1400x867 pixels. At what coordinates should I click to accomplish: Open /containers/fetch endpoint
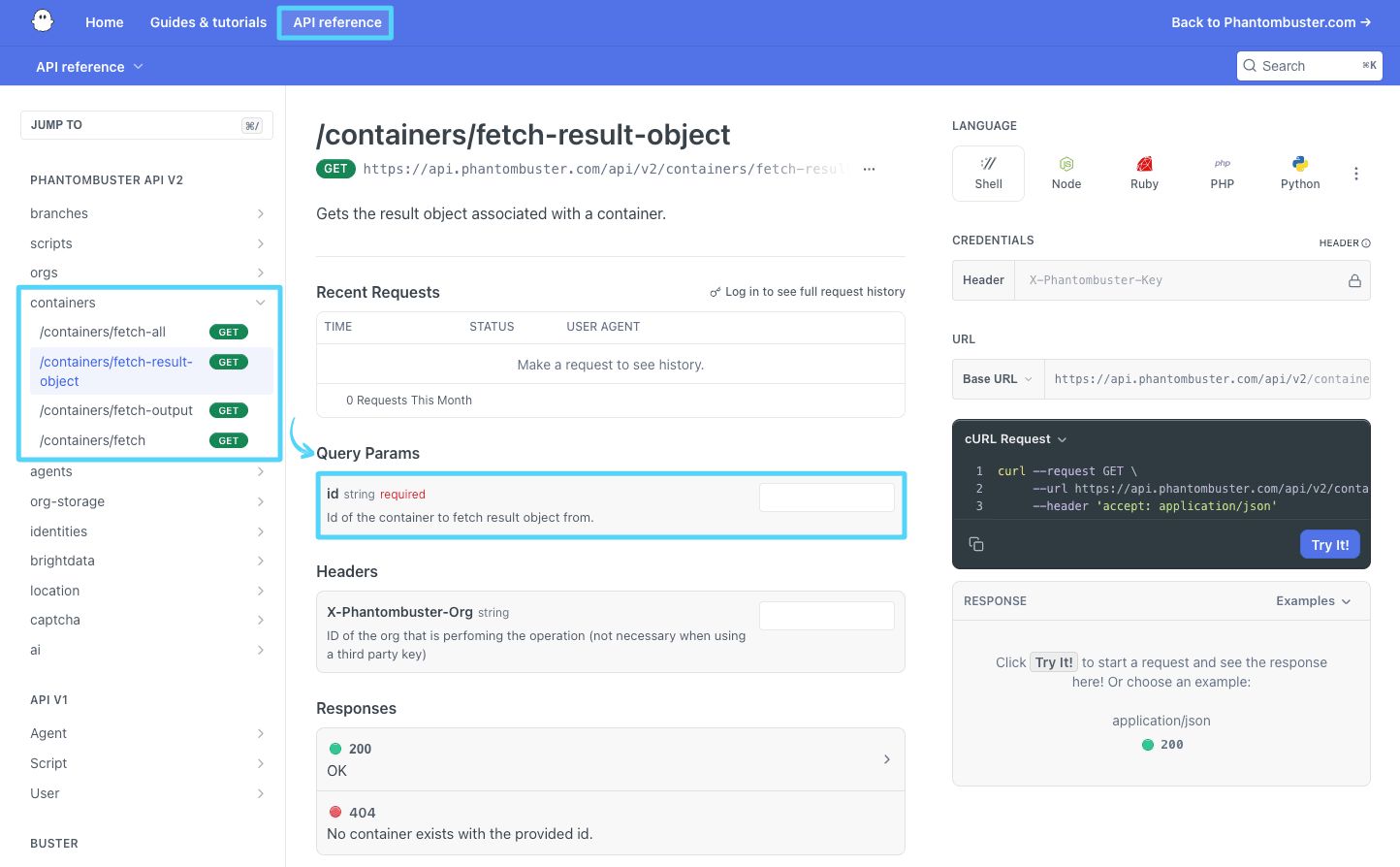(x=92, y=440)
